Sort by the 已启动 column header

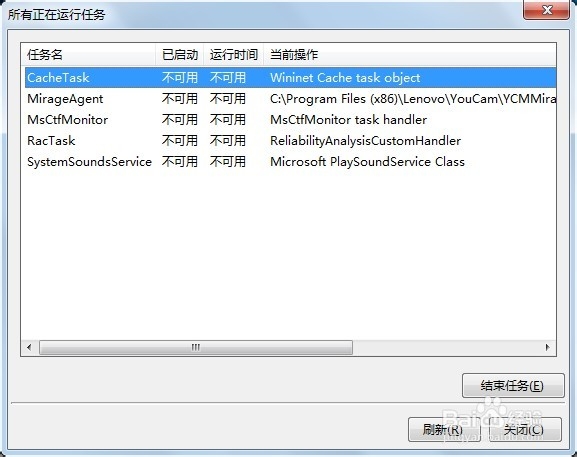(180, 55)
